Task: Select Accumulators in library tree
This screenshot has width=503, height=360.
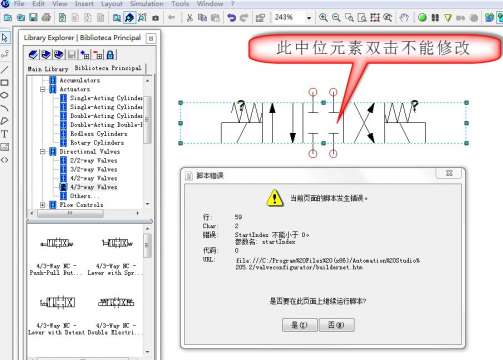Action: point(80,80)
